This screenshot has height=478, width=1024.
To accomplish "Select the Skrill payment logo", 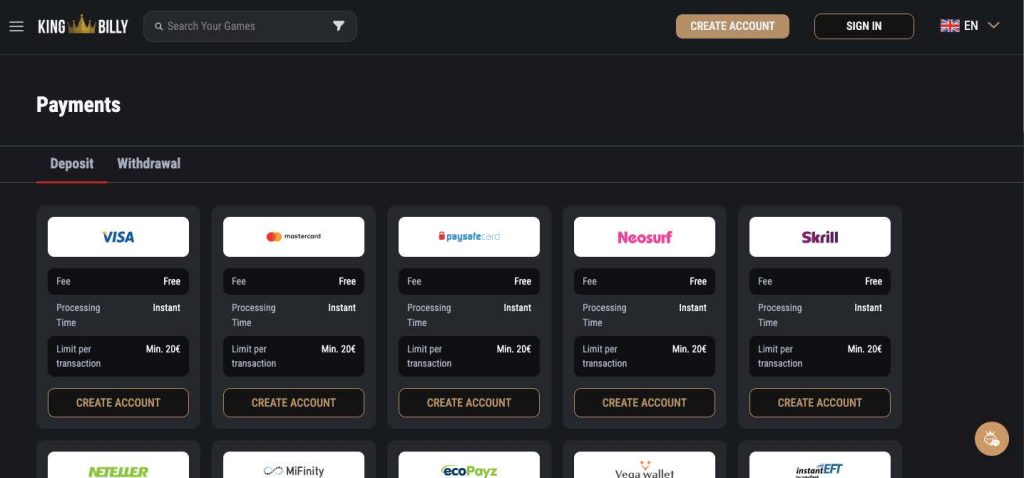I will tap(820, 237).
